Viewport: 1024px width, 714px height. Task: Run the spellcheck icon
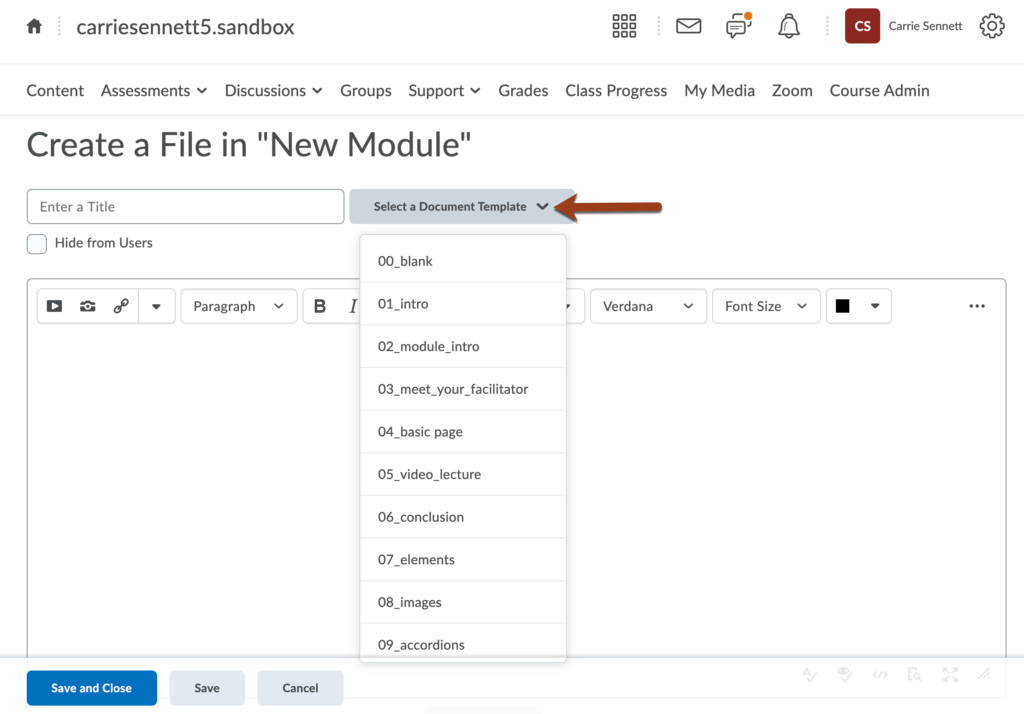pyautogui.click(x=810, y=675)
